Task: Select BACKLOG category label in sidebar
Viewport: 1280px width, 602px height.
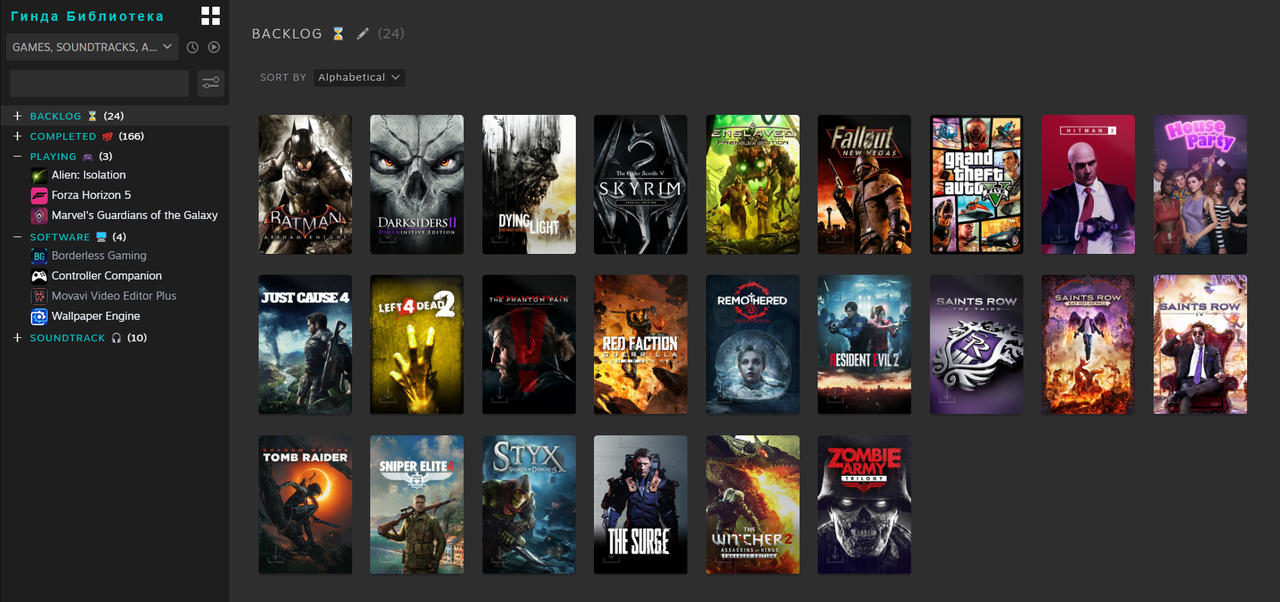Action: point(56,116)
